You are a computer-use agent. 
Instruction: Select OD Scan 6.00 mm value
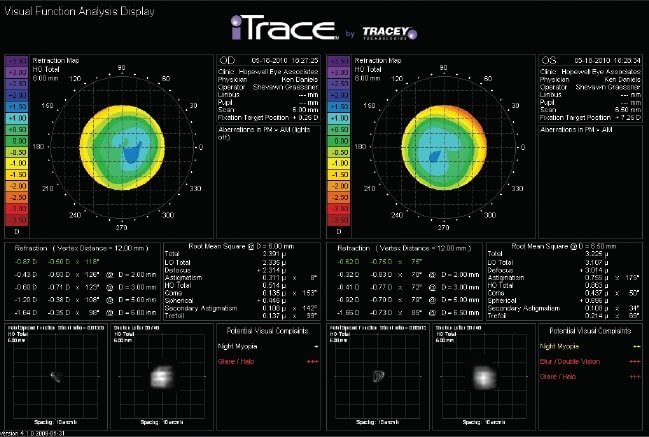[x=305, y=110]
